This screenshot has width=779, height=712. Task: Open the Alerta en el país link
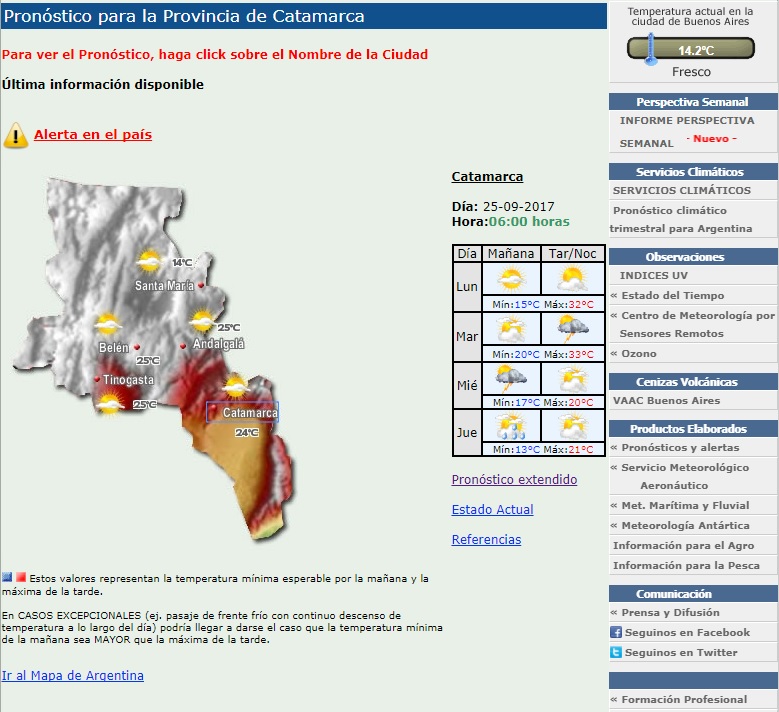pyautogui.click(x=93, y=135)
